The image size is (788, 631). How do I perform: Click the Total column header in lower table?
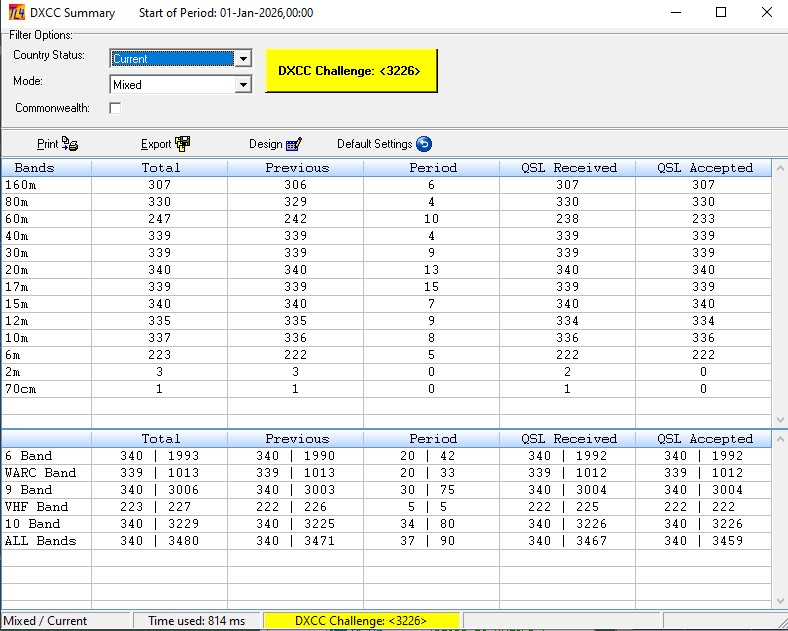pyautogui.click(x=160, y=439)
